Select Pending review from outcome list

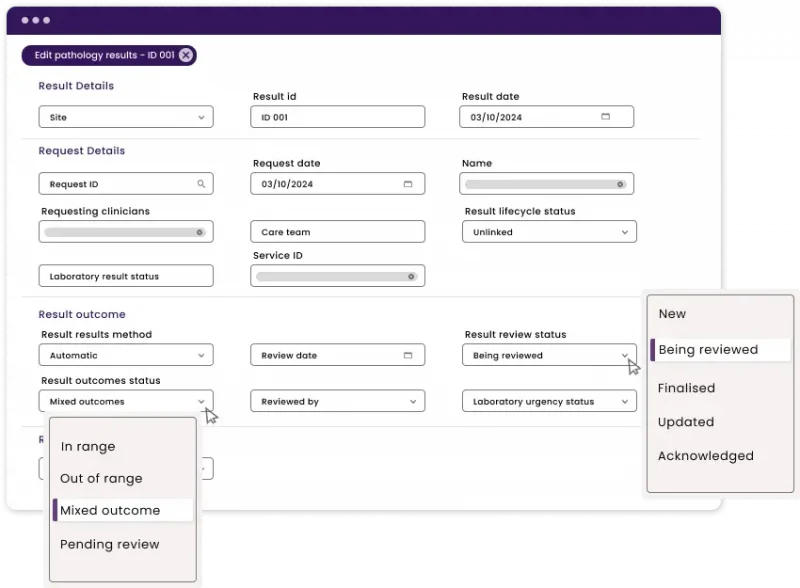coord(109,545)
